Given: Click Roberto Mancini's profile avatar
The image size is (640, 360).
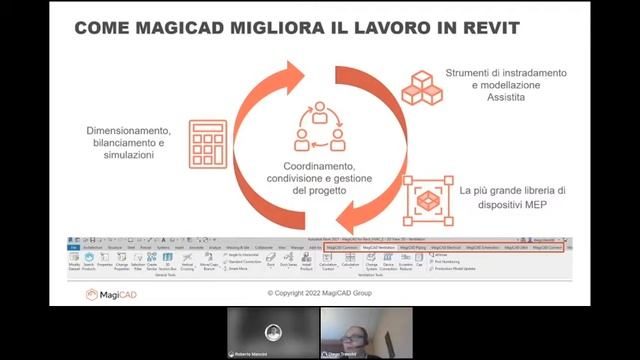Looking at the screenshot, I should tap(273, 333).
